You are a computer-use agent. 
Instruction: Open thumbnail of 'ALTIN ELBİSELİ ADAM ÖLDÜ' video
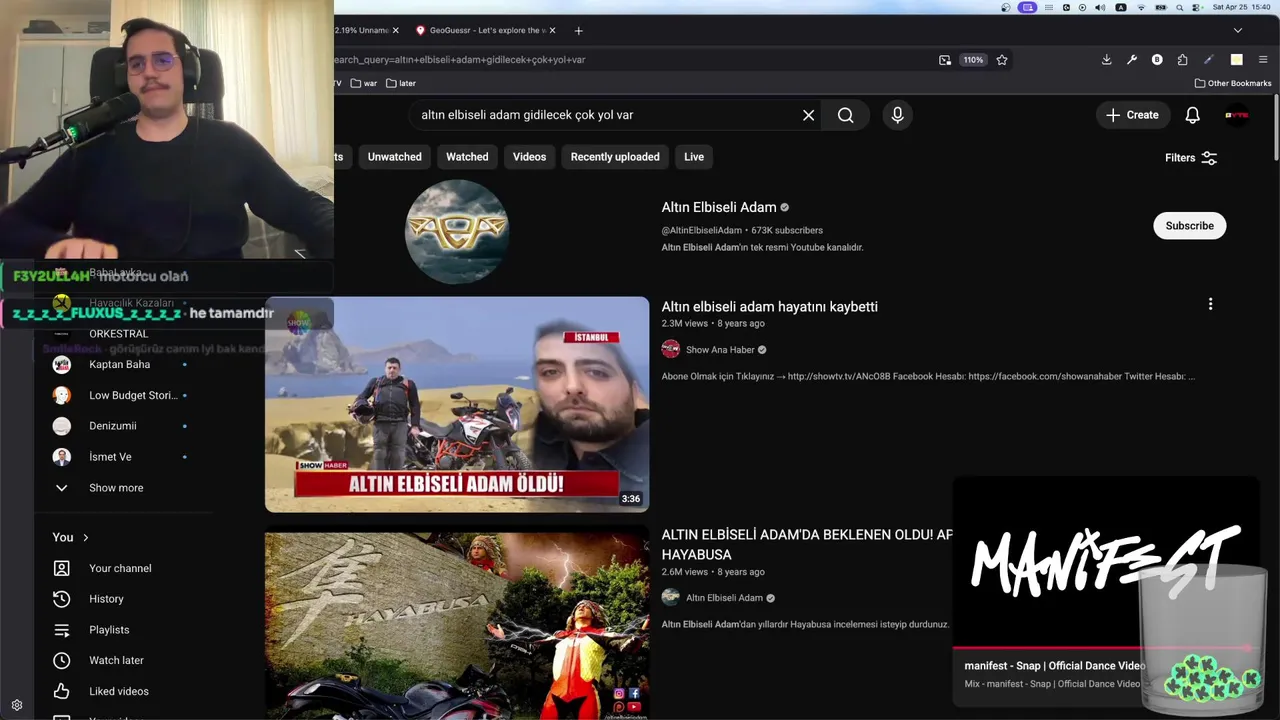457,404
